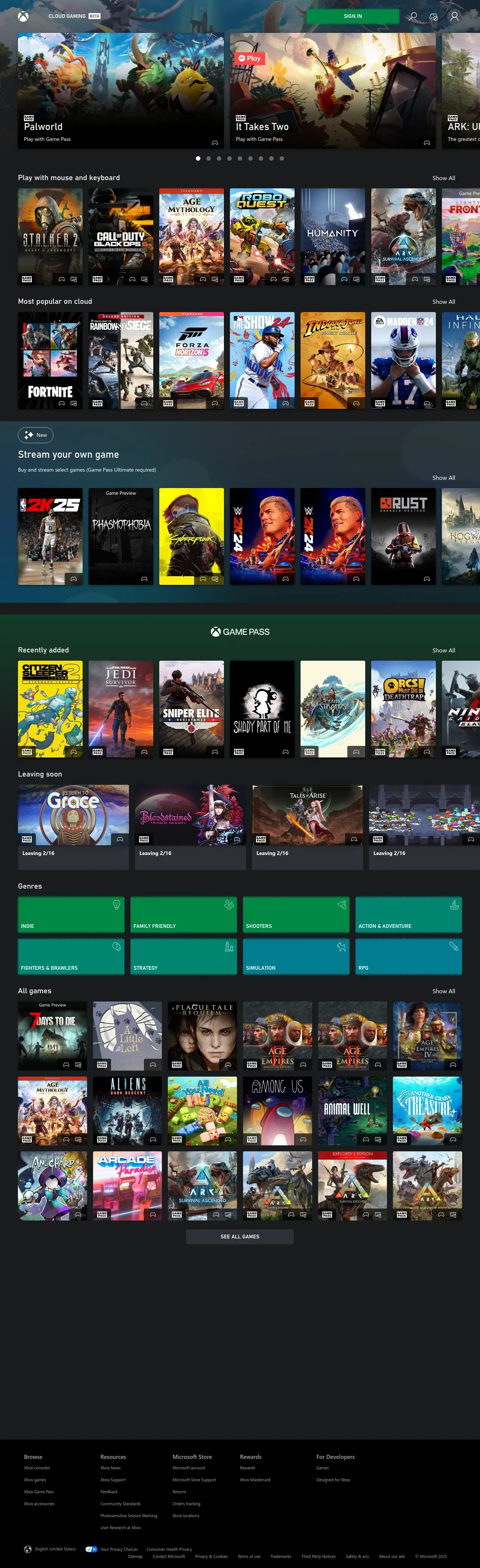Click the Xbox logo in the header
The height and width of the screenshot is (1568, 480).
[22, 16]
